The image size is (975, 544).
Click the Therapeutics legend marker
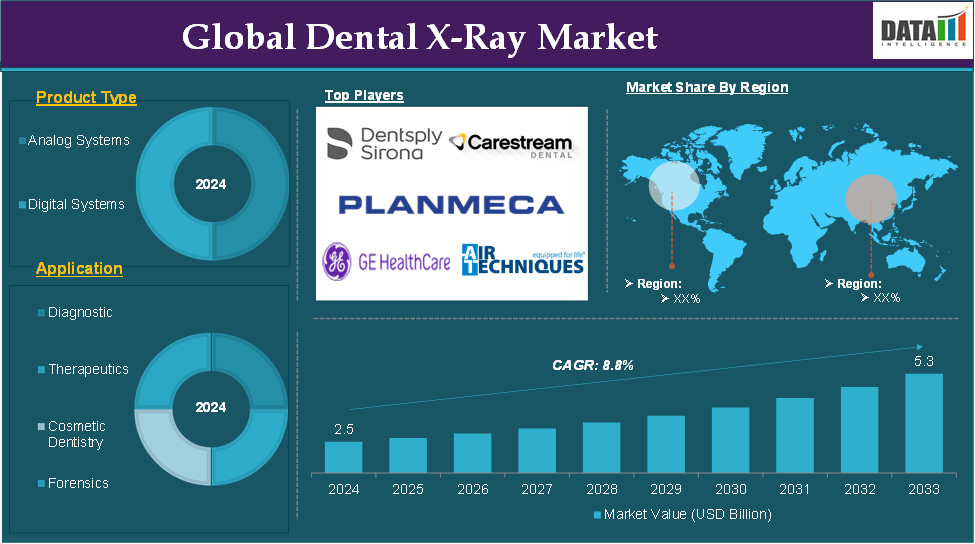42,370
